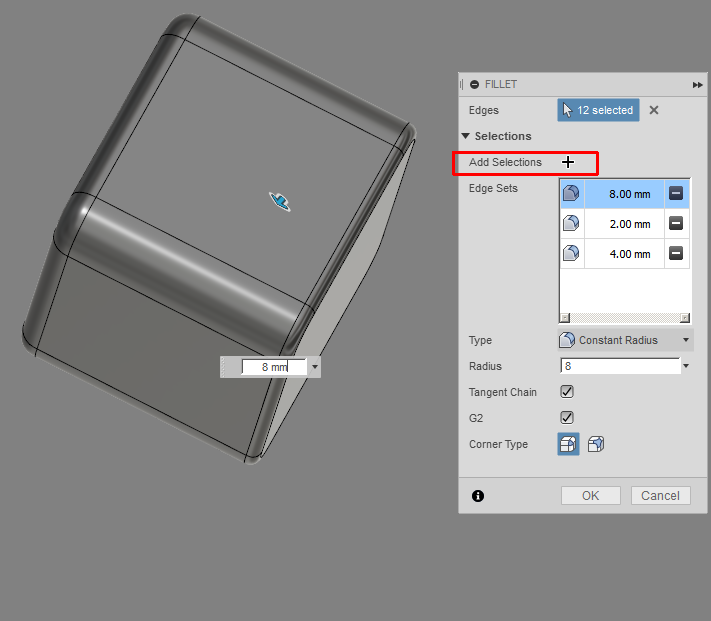Click the Corner Type label
The width and height of the screenshot is (711, 621).
click(x=498, y=444)
